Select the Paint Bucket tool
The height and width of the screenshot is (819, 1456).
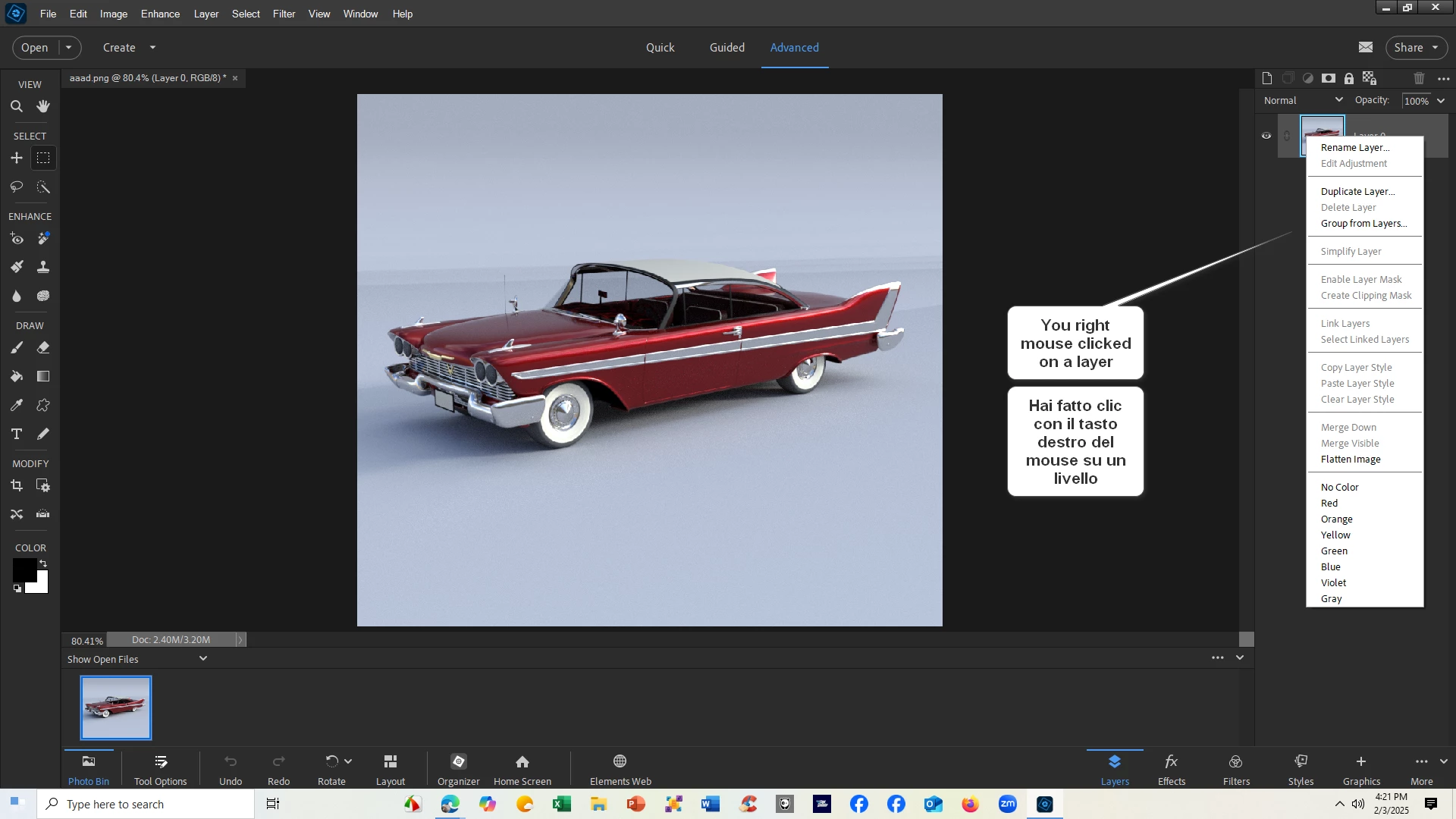[x=17, y=377]
